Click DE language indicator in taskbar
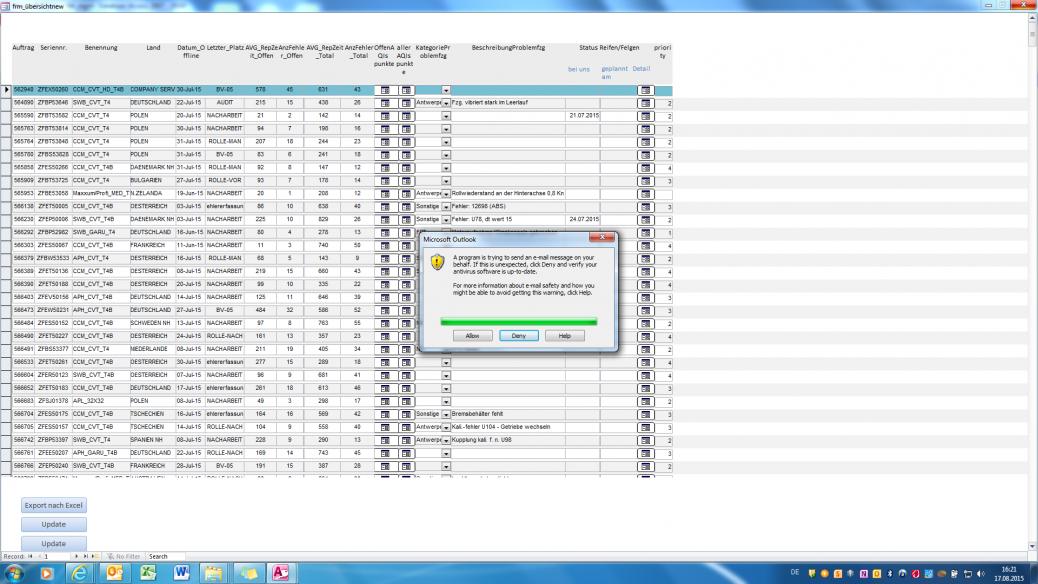Image resolution: width=1038 pixels, height=584 pixels. click(x=794, y=572)
